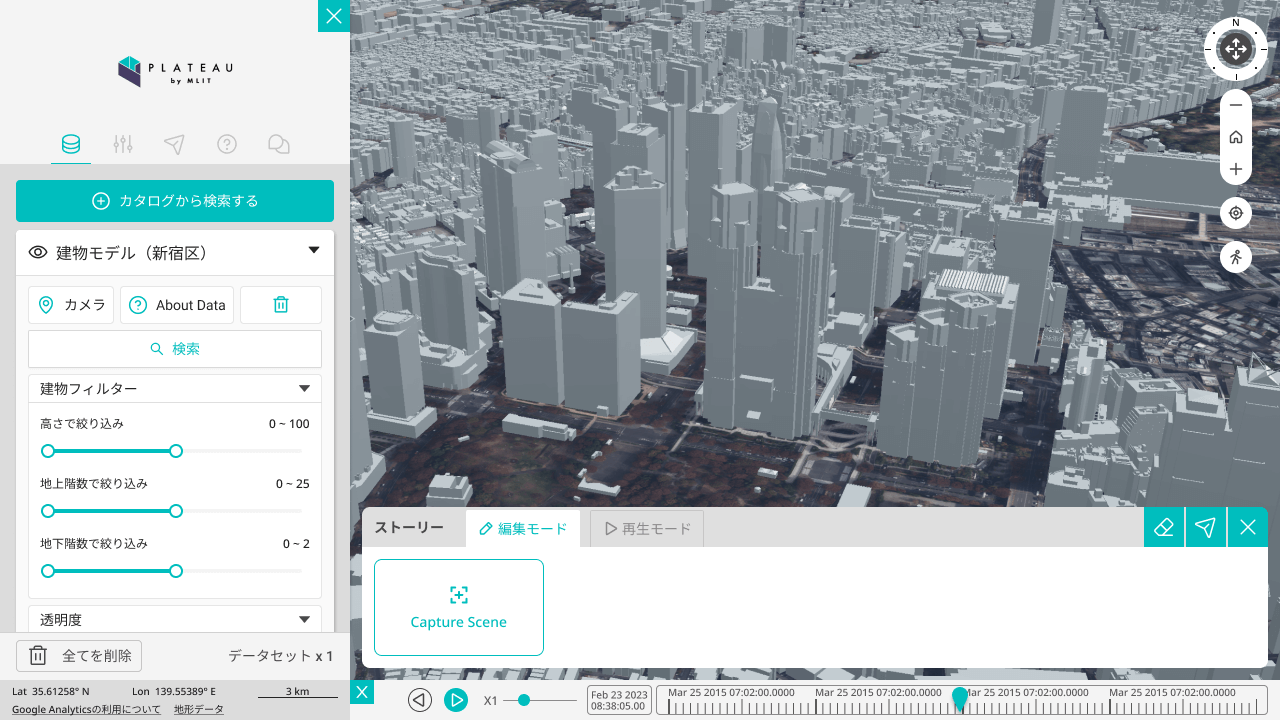Viewport: 1280px width, 720px height.
Task: Share the story with paper-plane icon
Action: (x=1206, y=528)
